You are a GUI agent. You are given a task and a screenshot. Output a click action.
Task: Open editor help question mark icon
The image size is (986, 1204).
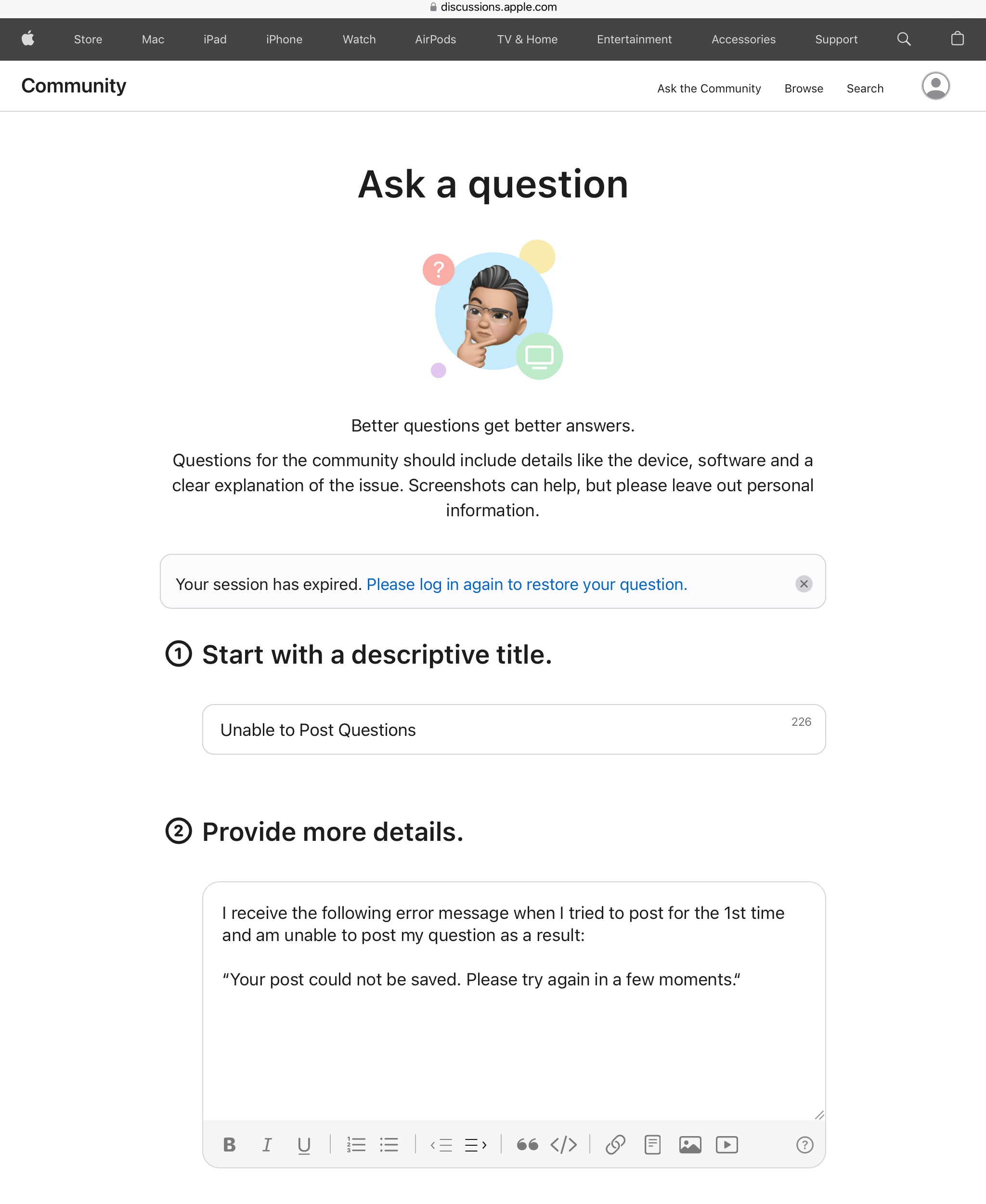[x=805, y=1144]
